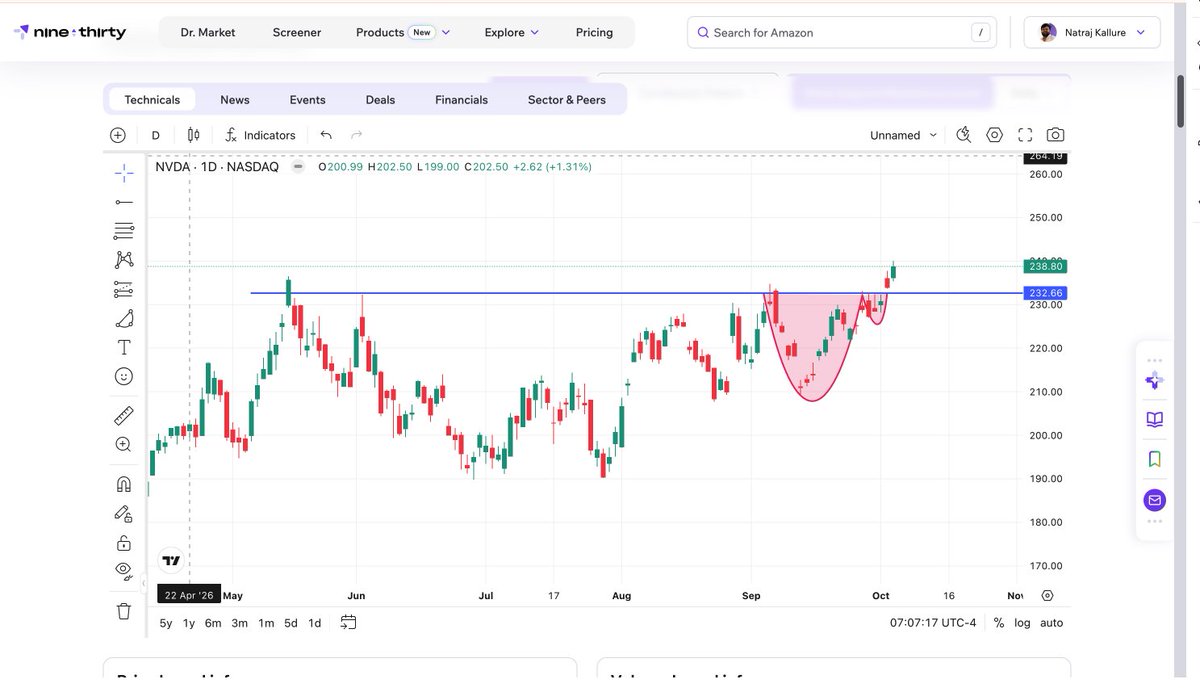Open the Fibonacci retracement tool group
Image resolution: width=1200 pixels, height=692 pixels.
[x=124, y=231]
